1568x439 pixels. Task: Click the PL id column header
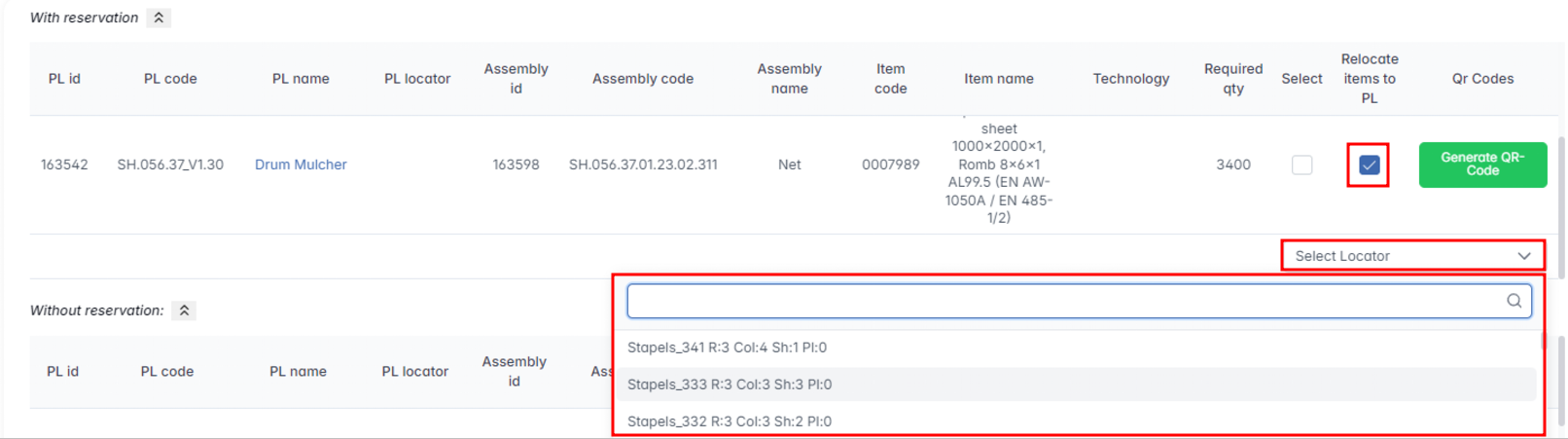coord(64,79)
